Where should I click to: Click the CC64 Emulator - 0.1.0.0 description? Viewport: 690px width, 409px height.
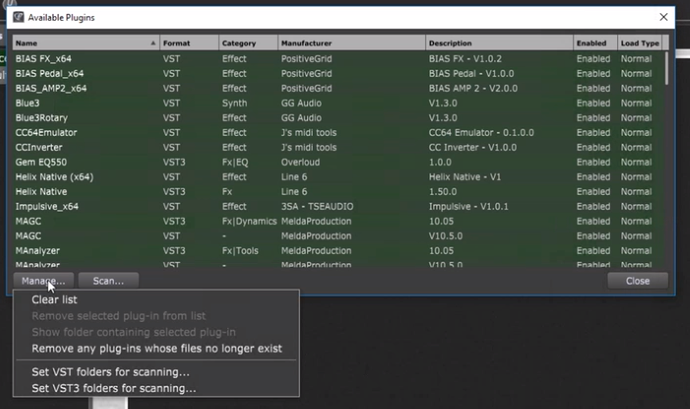pyautogui.click(x=481, y=133)
